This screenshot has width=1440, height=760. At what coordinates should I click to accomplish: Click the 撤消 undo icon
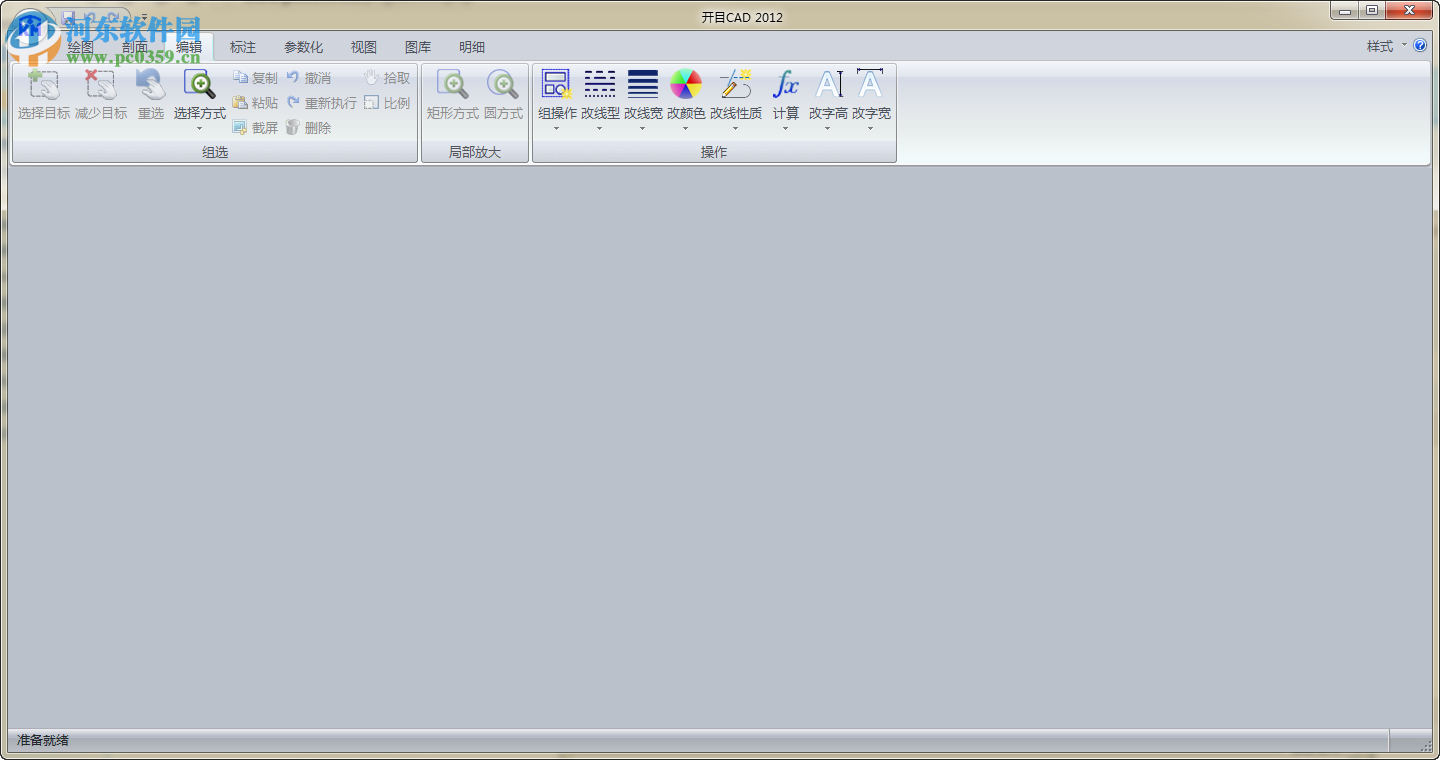293,77
